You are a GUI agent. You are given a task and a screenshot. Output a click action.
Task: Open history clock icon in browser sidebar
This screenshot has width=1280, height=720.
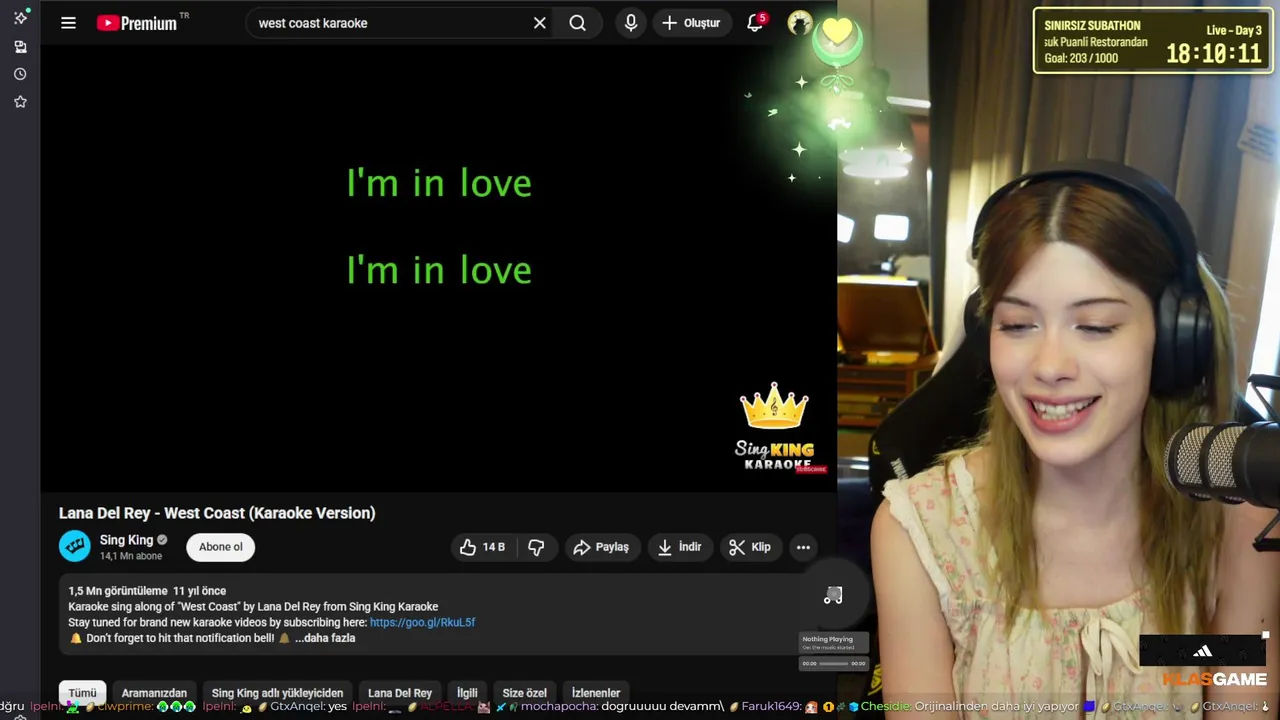coord(20,74)
